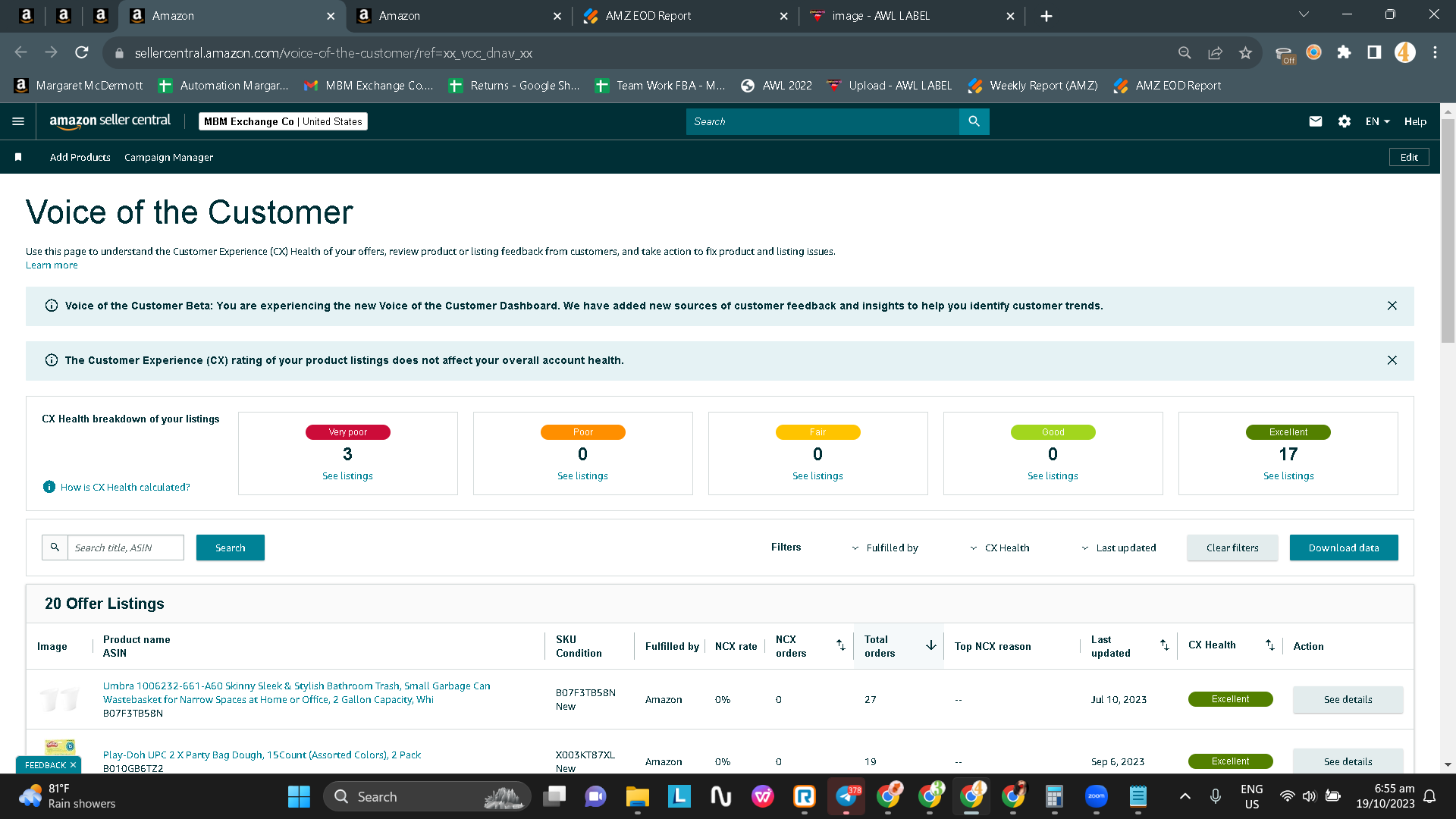Click the amazon seller central logo
Image resolution: width=1456 pixels, height=819 pixels.
[x=110, y=121]
